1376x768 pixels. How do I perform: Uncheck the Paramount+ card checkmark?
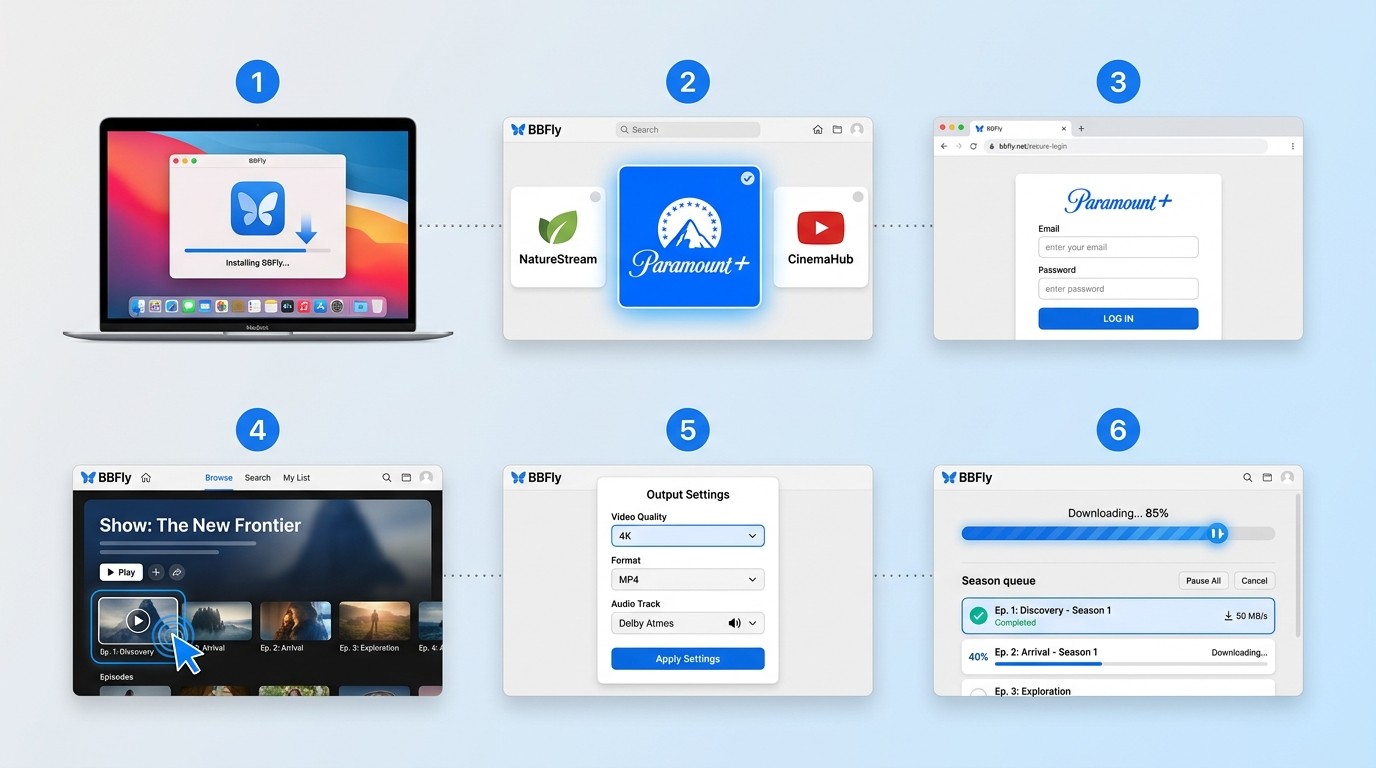point(748,178)
